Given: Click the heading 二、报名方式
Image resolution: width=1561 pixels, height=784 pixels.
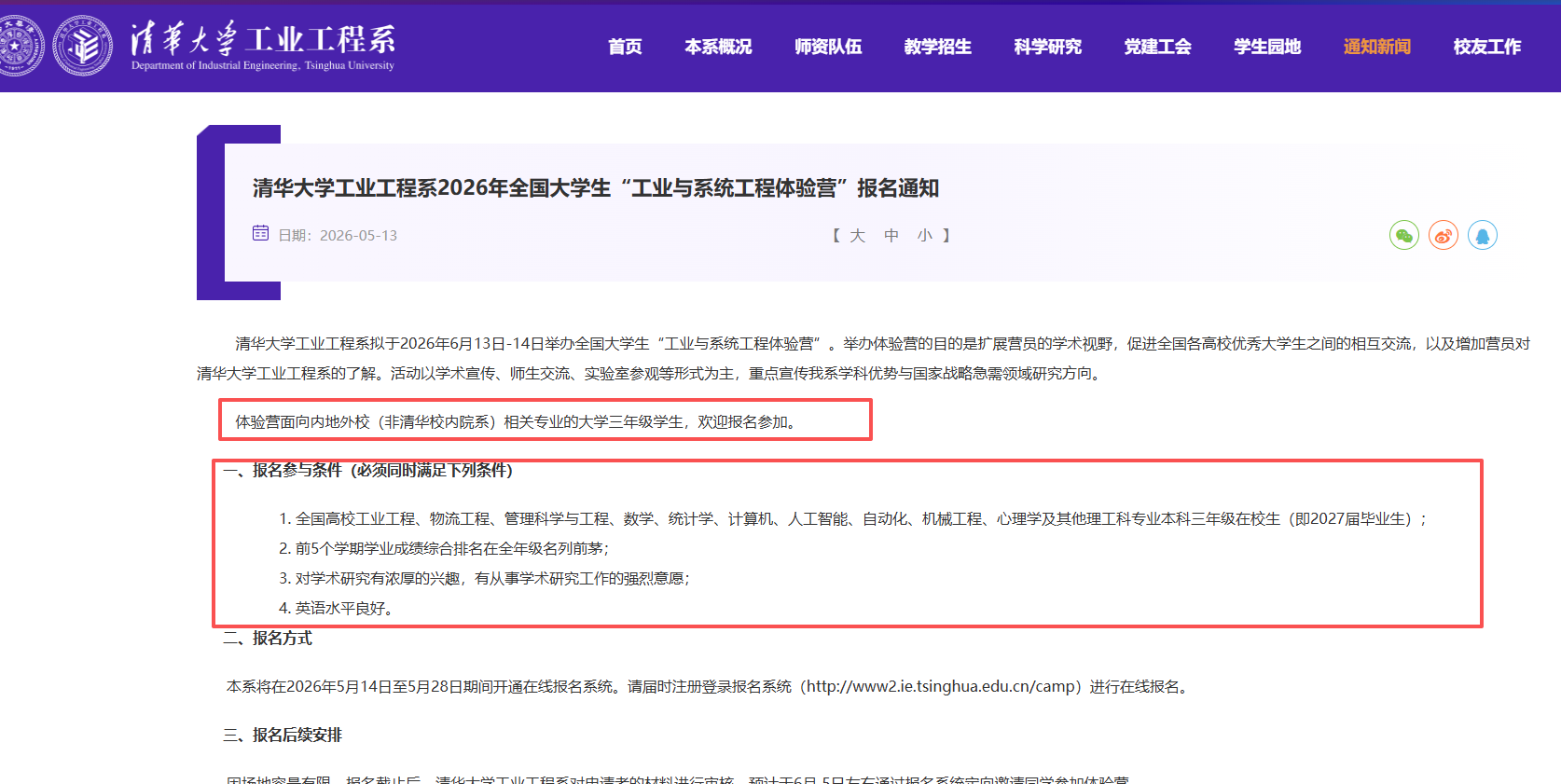Looking at the screenshot, I should click(268, 639).
